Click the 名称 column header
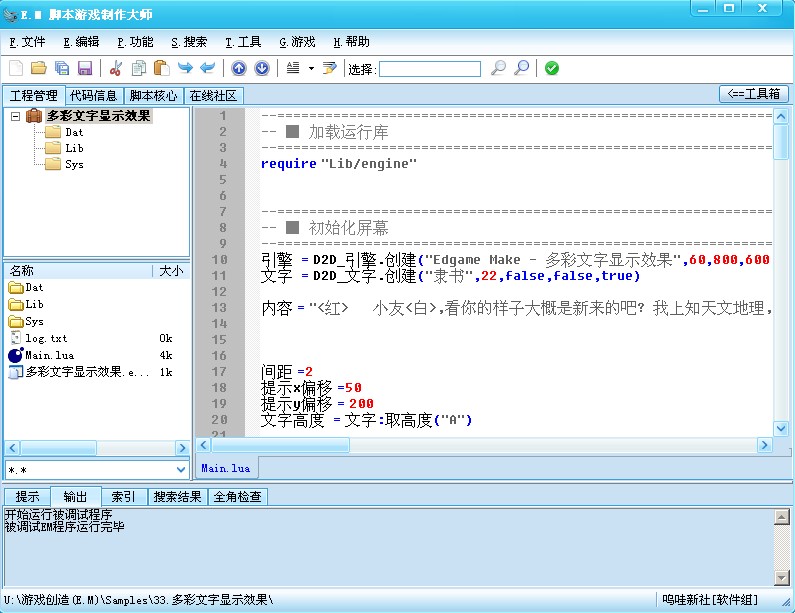 (x=78, y=271)
